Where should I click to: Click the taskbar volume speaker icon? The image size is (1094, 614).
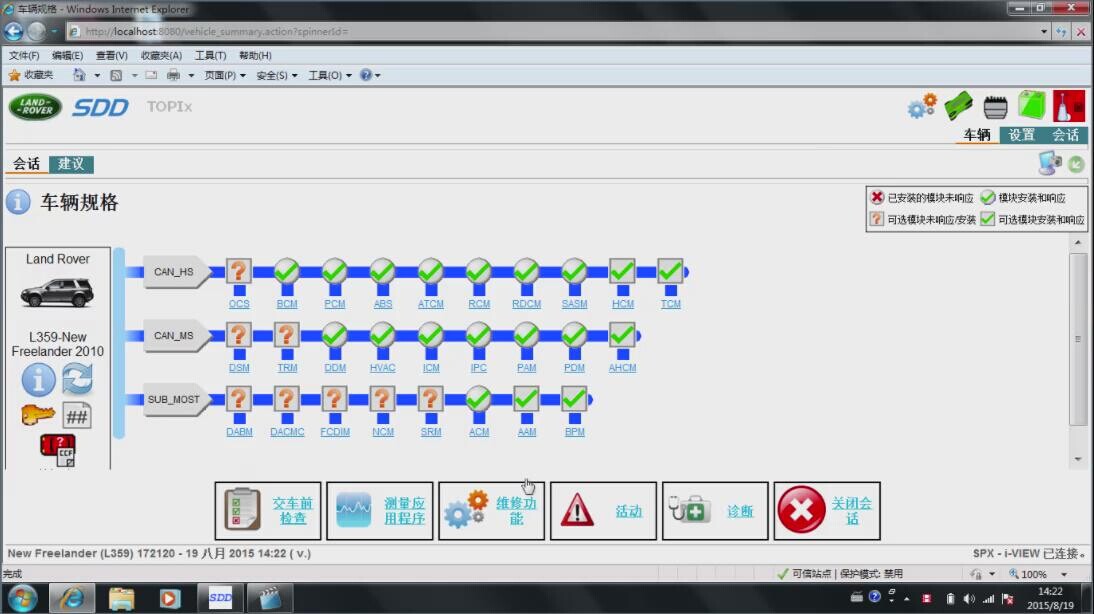click(x=968, y=599)
